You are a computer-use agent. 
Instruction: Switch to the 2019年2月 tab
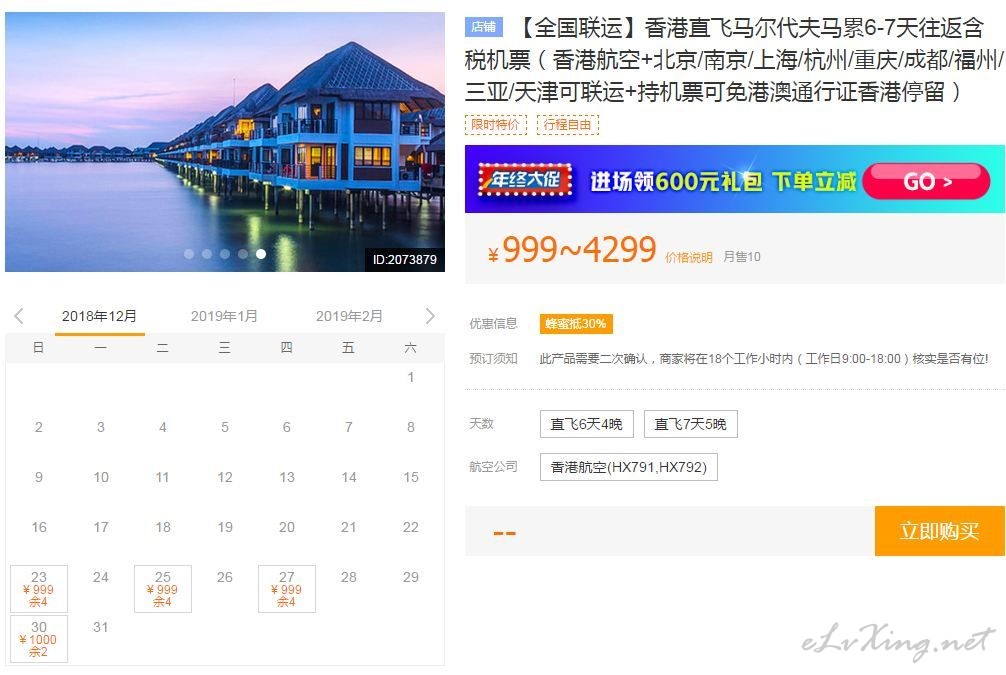pyautogui.click(x=349, y=316)
